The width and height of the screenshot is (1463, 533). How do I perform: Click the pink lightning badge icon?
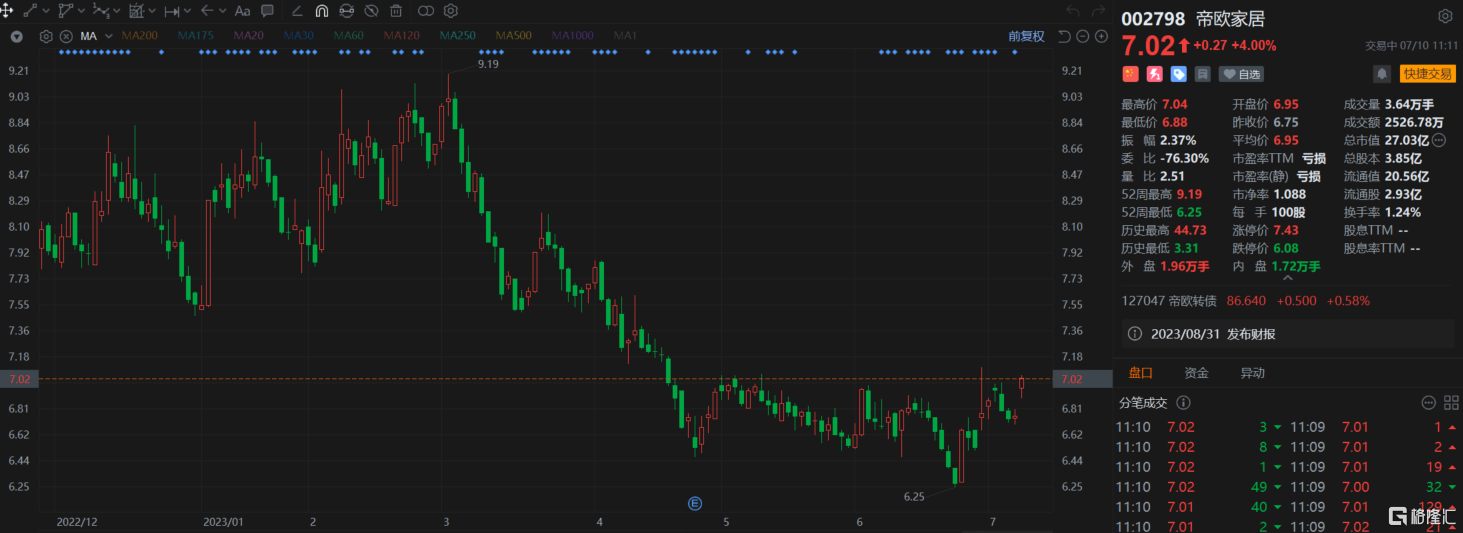coord(1154,74)
